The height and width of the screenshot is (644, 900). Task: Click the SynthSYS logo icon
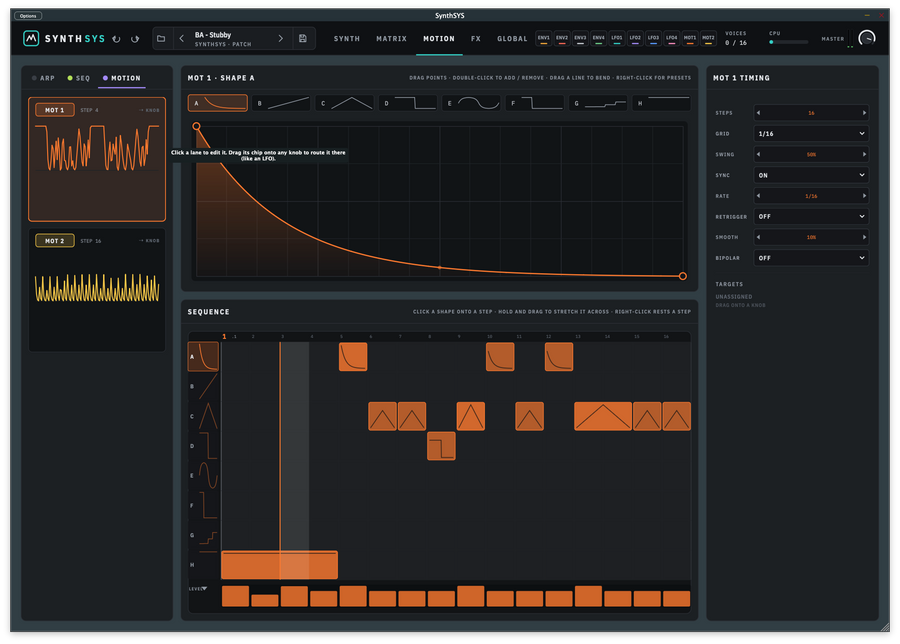pyautogui.click(x=31, y=38)
